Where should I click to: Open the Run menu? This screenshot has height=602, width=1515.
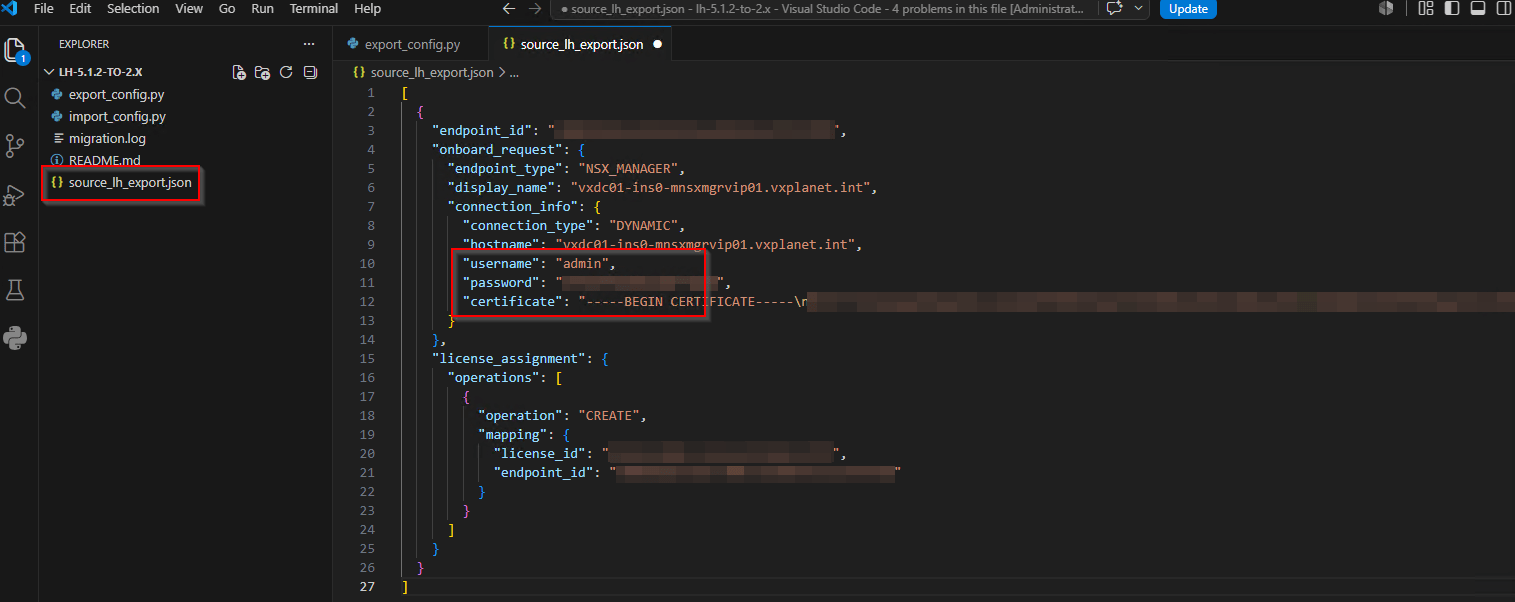pyautogui.click(x=262, y=9)
